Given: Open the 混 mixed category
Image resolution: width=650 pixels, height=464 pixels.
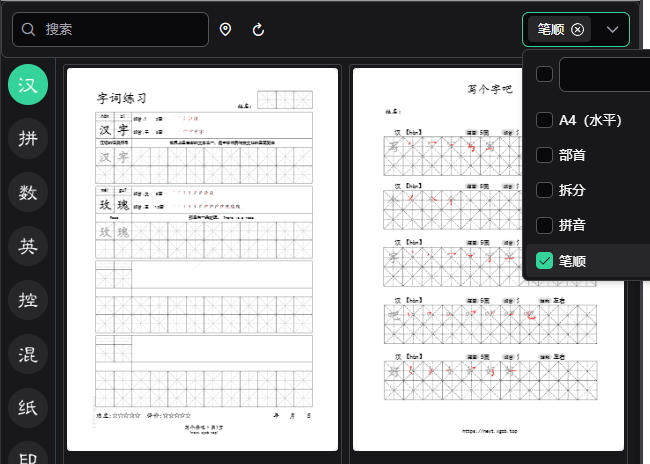Looking at the screenshot, I should tap(28, 352).
